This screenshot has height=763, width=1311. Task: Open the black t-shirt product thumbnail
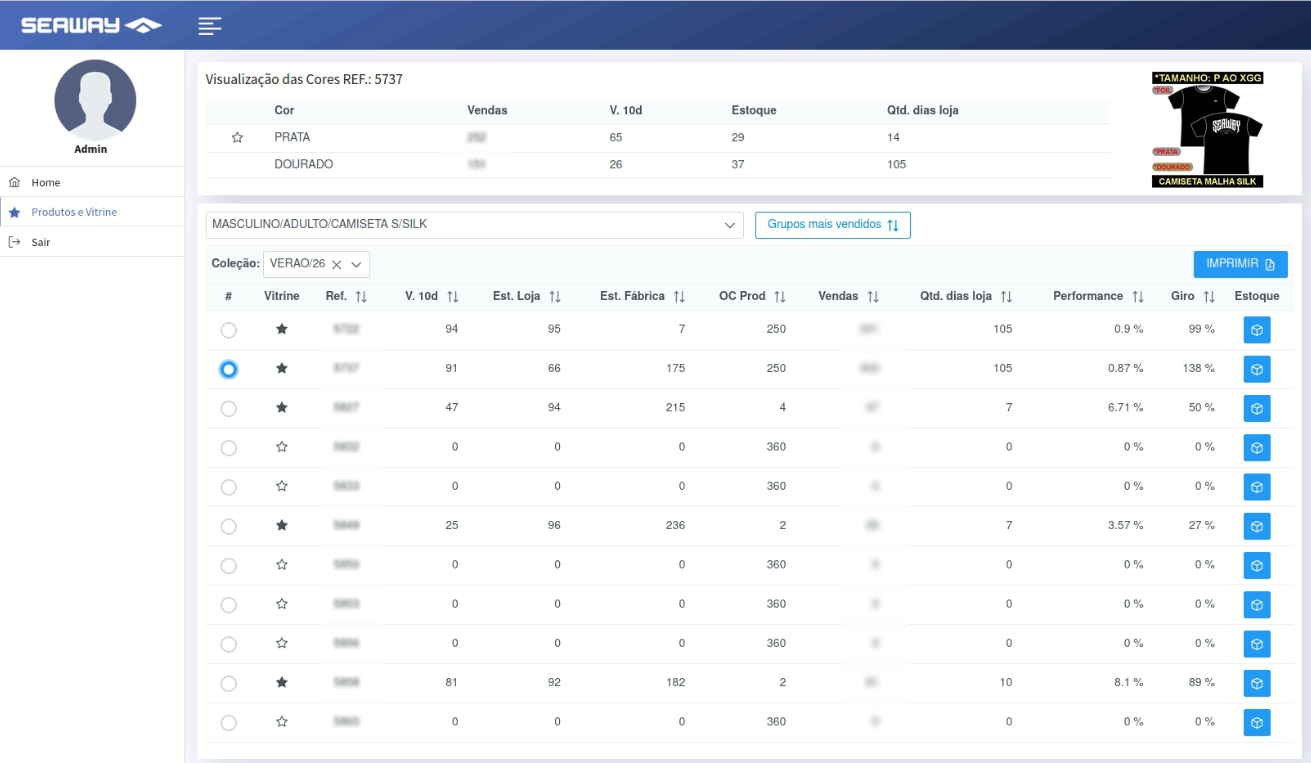click(x=1208, y=129)
